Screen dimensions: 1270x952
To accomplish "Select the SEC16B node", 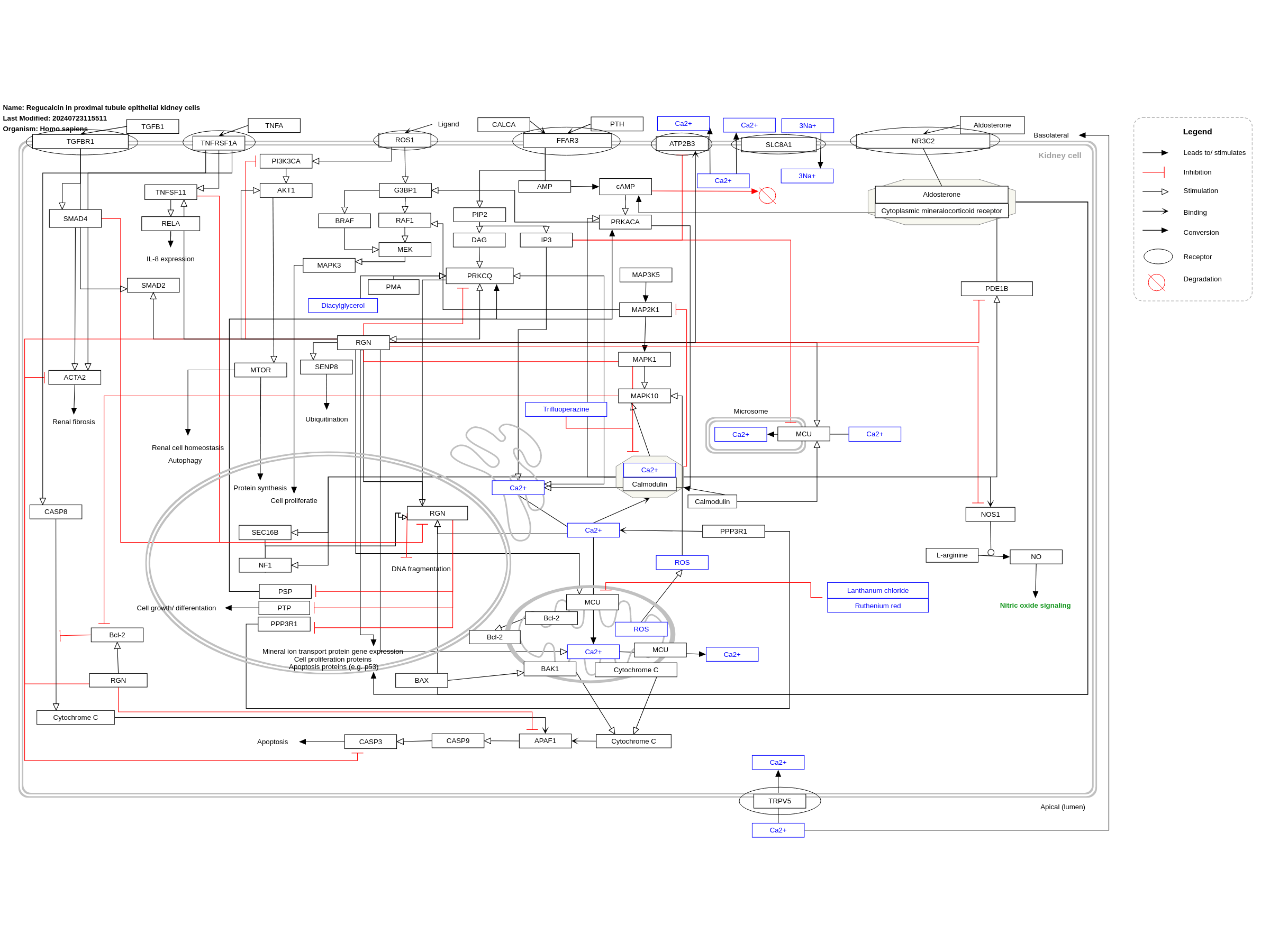I will 265,533.
